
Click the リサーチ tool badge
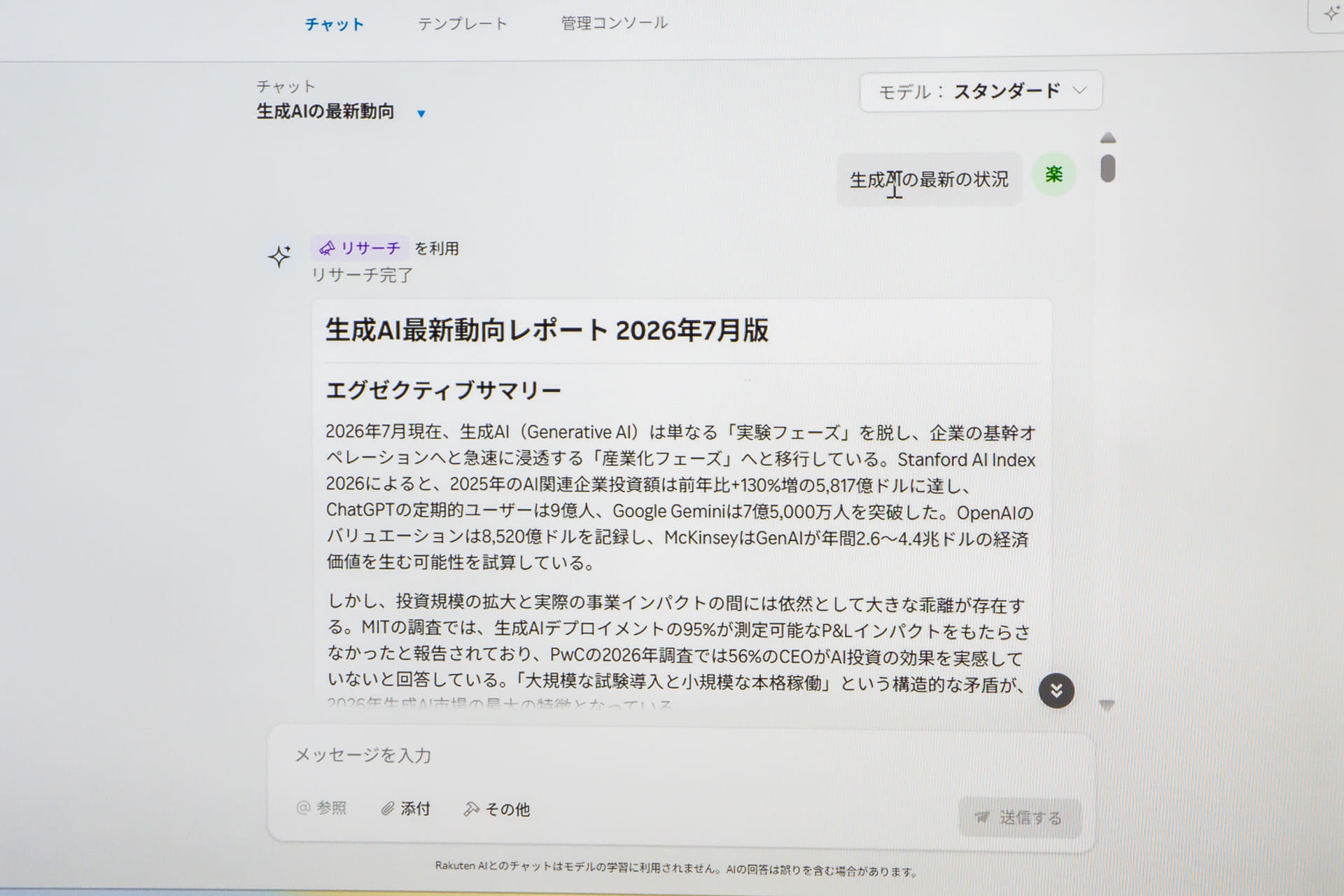tap(360, 248)
